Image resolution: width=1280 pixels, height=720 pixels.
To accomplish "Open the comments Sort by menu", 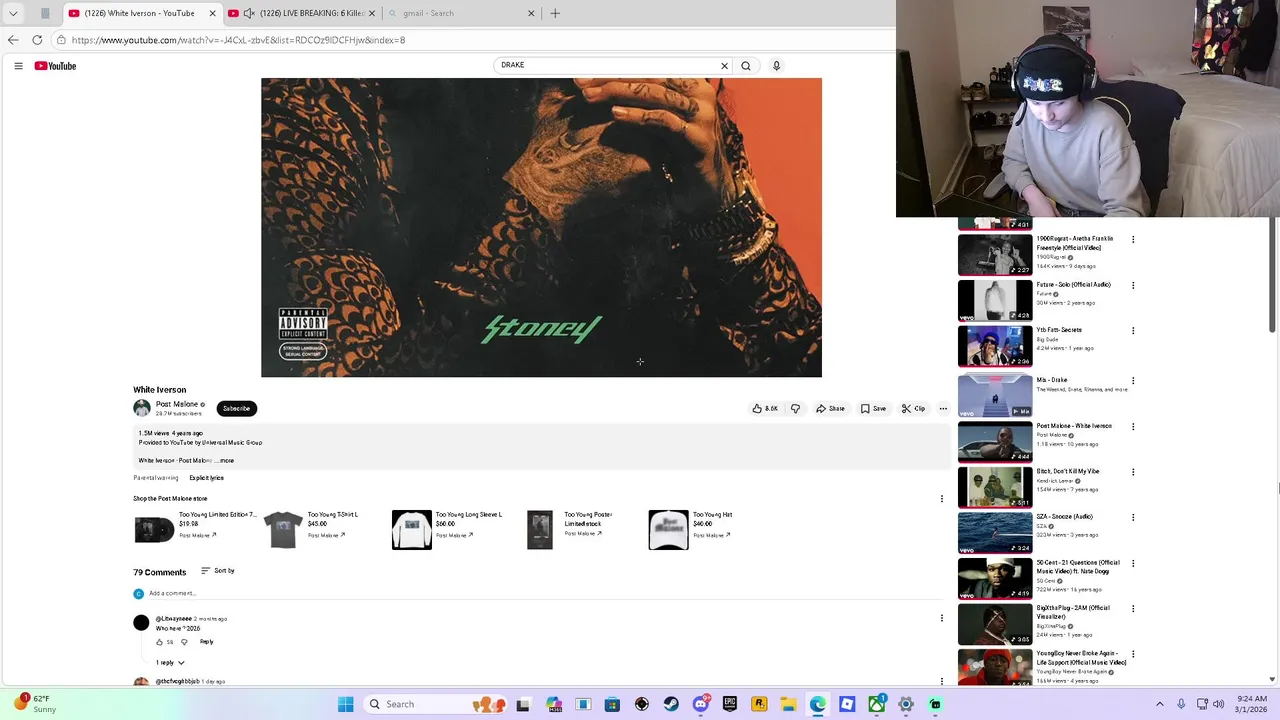I will (x=218, y=571).
